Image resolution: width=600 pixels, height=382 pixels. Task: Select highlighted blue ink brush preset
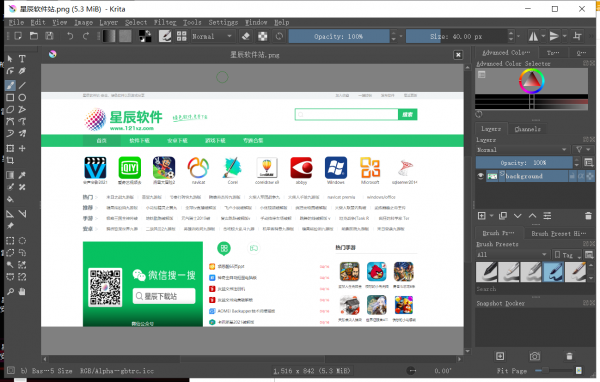553,272
